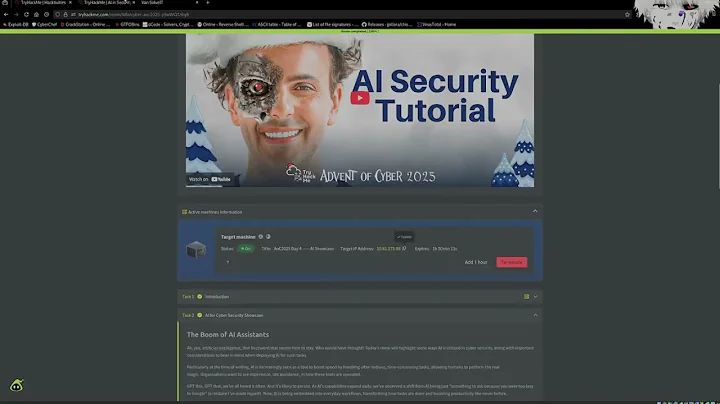720x404 pixels.
Task: Click the Firefox view icon
Action: [x=5, y=3]
